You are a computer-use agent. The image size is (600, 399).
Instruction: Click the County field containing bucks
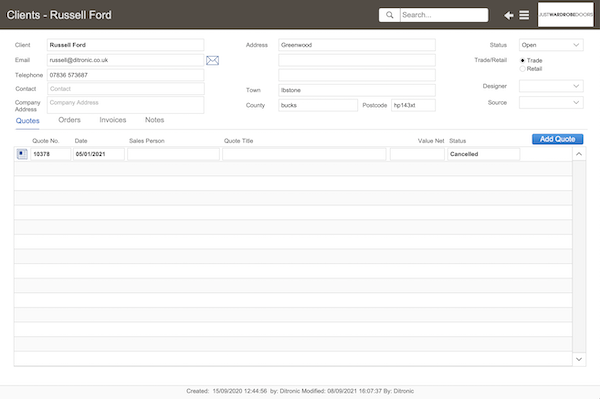318,105
